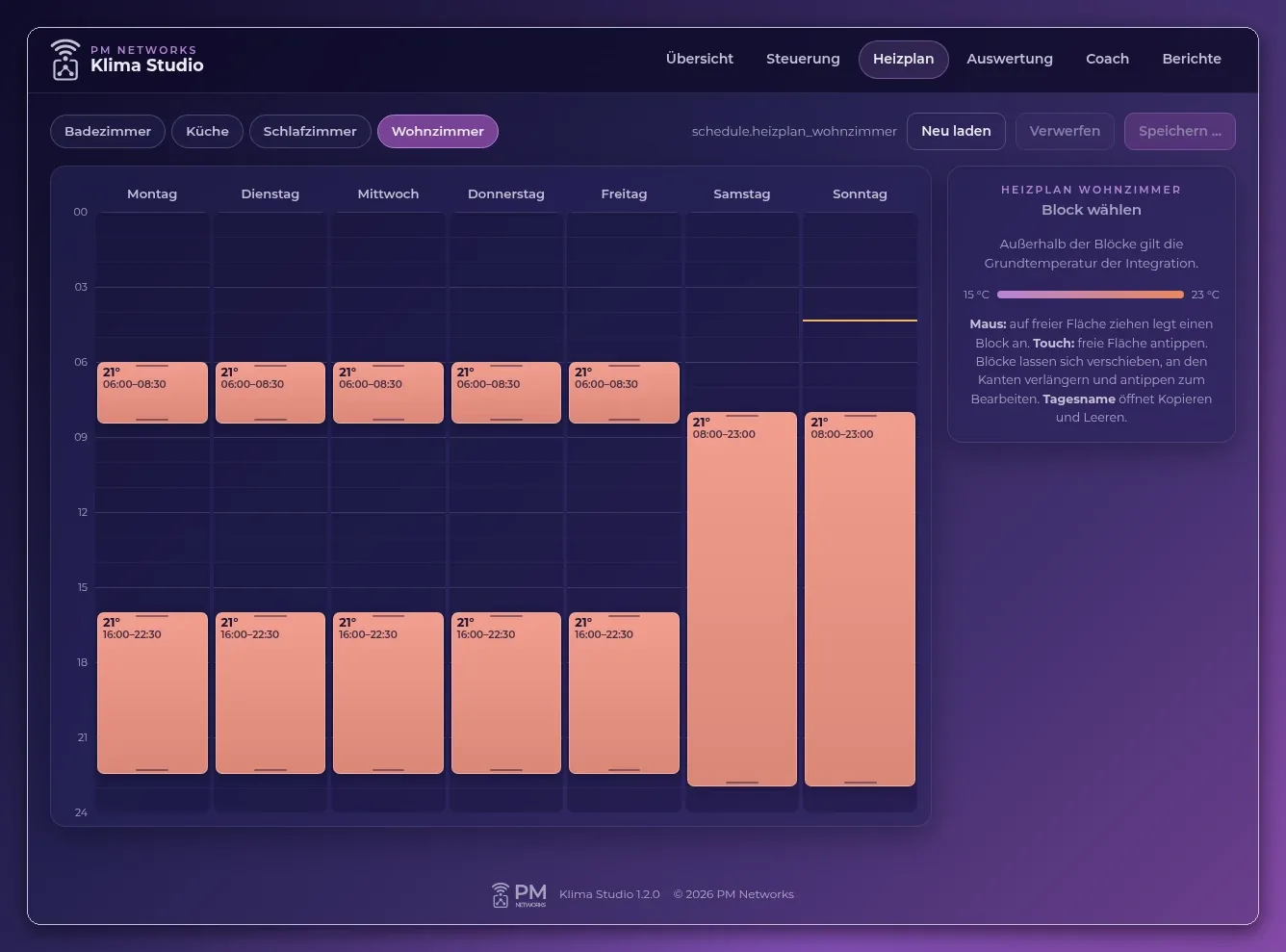Screen dimensions: 1286x952
Task: Select Sonntag's 08:00–23:00 heating block
Action: 860,599
